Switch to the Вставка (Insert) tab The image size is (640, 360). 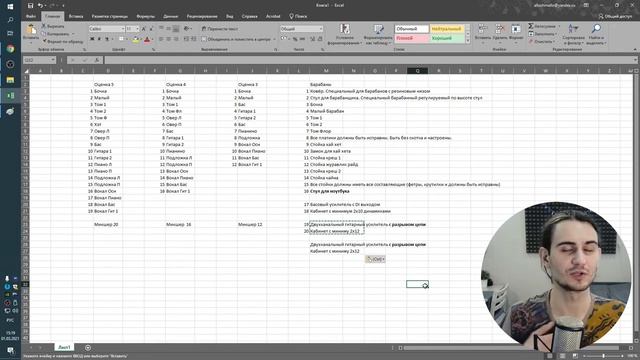76,16
